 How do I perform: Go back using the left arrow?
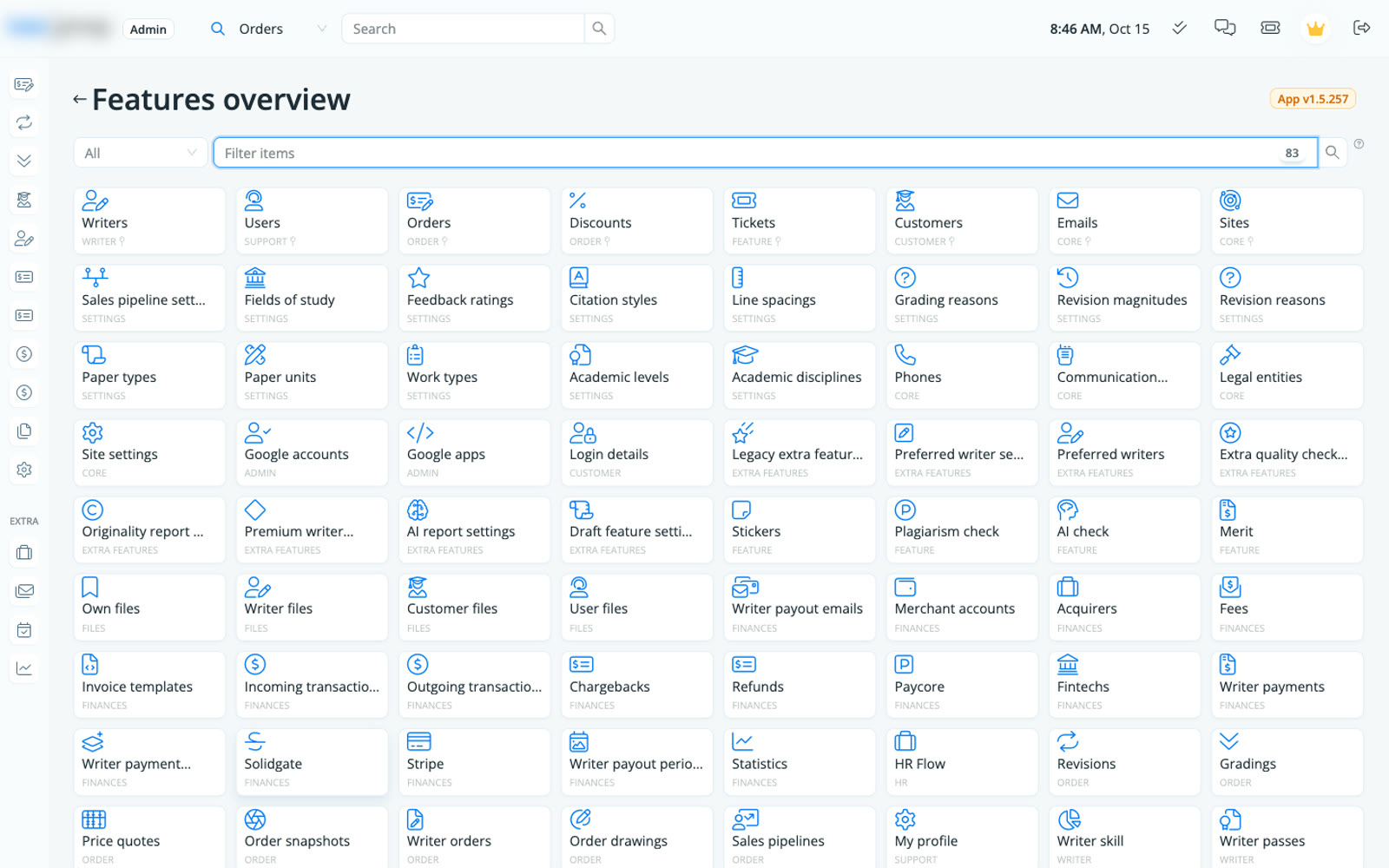80,100
